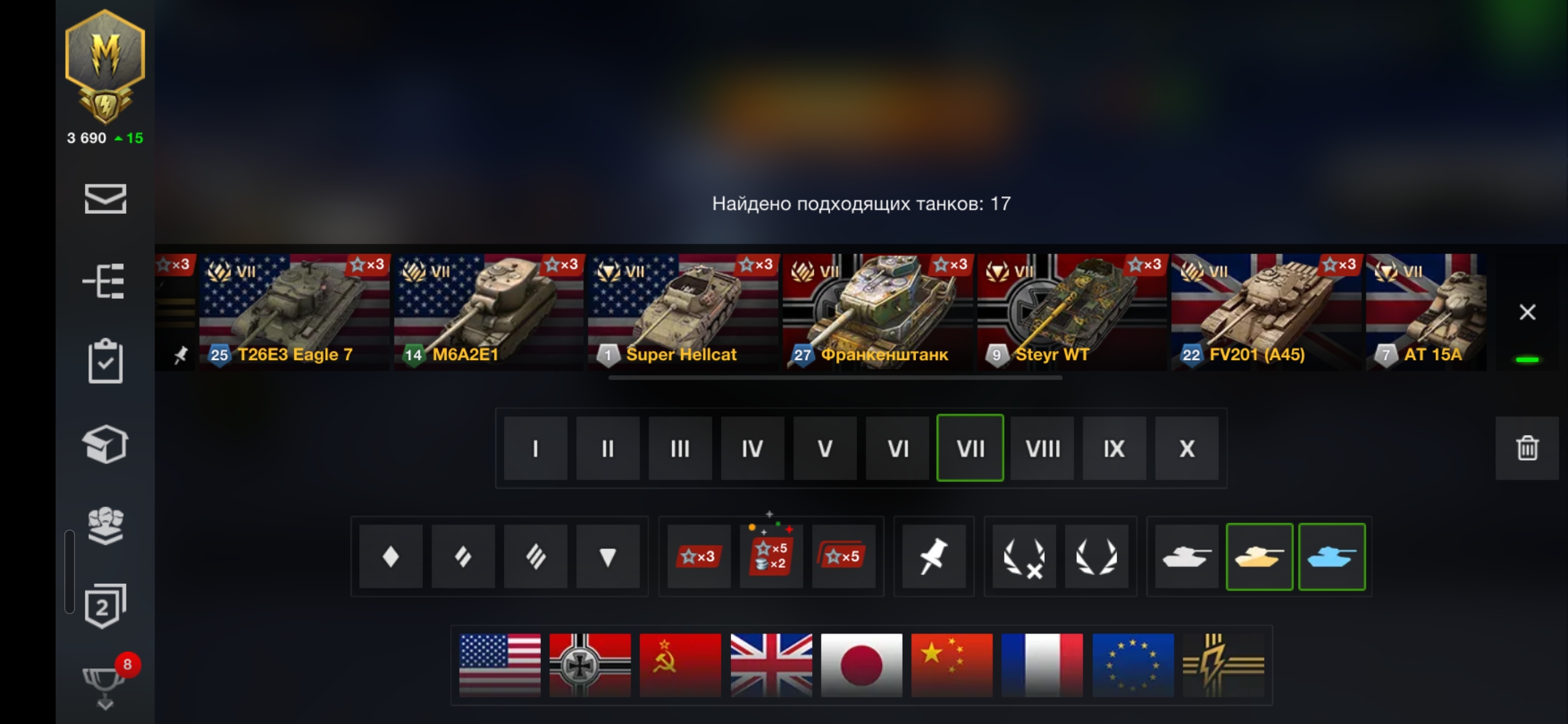Filter by USA nation flag
1568x724 pixels.
[500, 665]
